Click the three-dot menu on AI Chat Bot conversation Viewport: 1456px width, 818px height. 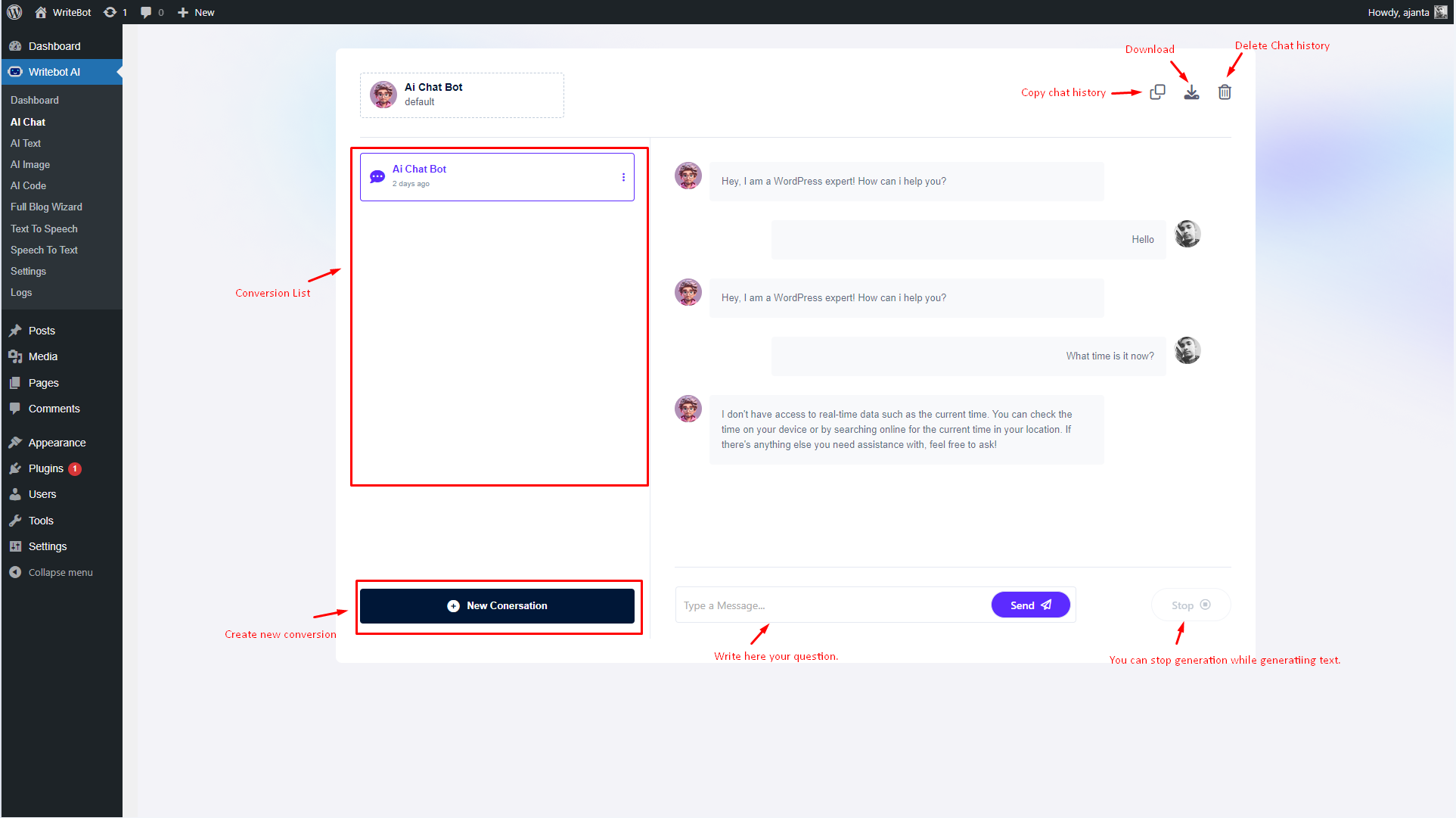[x=622, y=177]
